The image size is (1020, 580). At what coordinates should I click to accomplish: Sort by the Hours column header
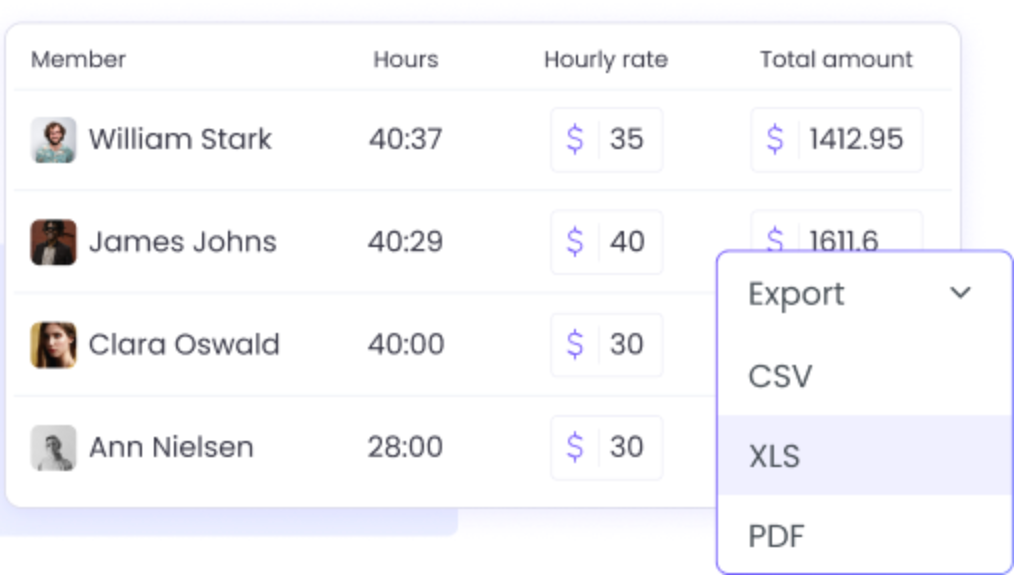[405, 60]
